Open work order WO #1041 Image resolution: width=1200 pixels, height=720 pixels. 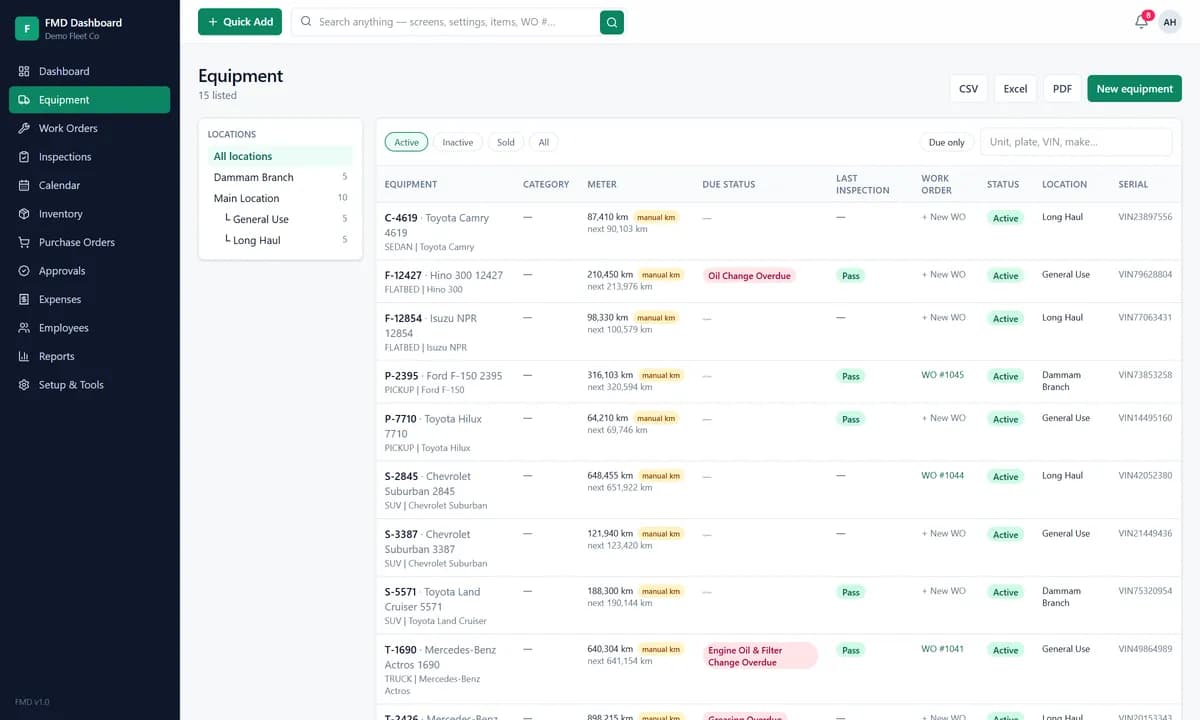point(943,649)
